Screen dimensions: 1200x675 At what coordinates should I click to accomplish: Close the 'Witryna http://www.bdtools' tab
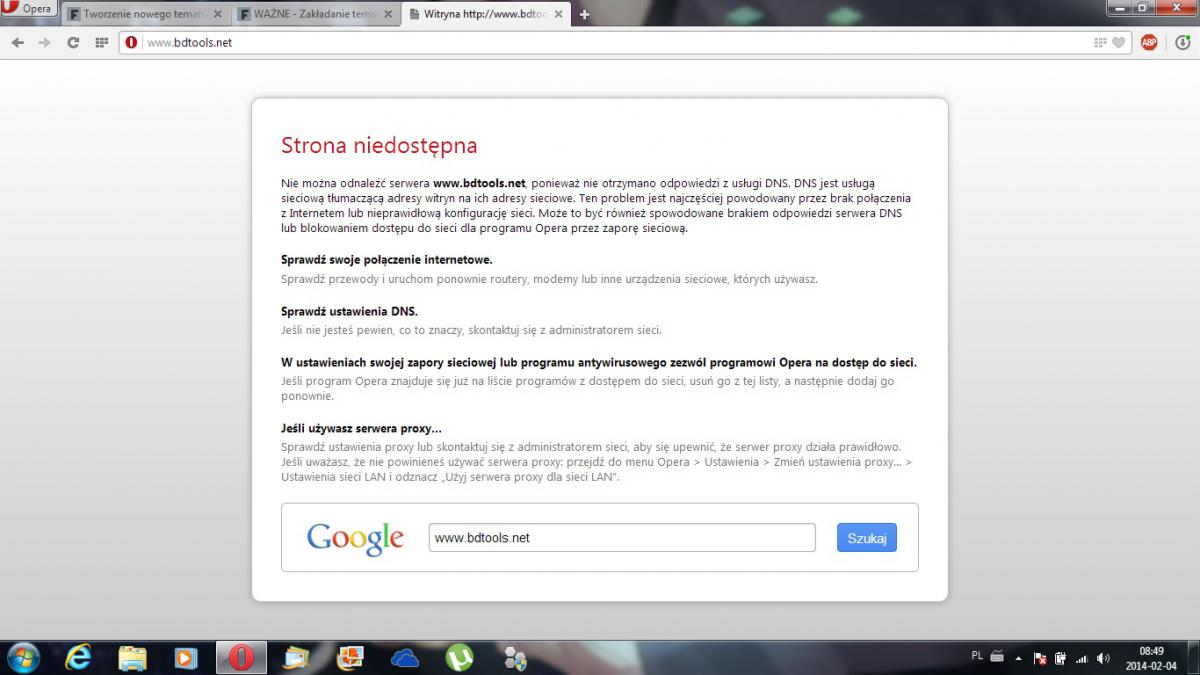click(557, 15)
